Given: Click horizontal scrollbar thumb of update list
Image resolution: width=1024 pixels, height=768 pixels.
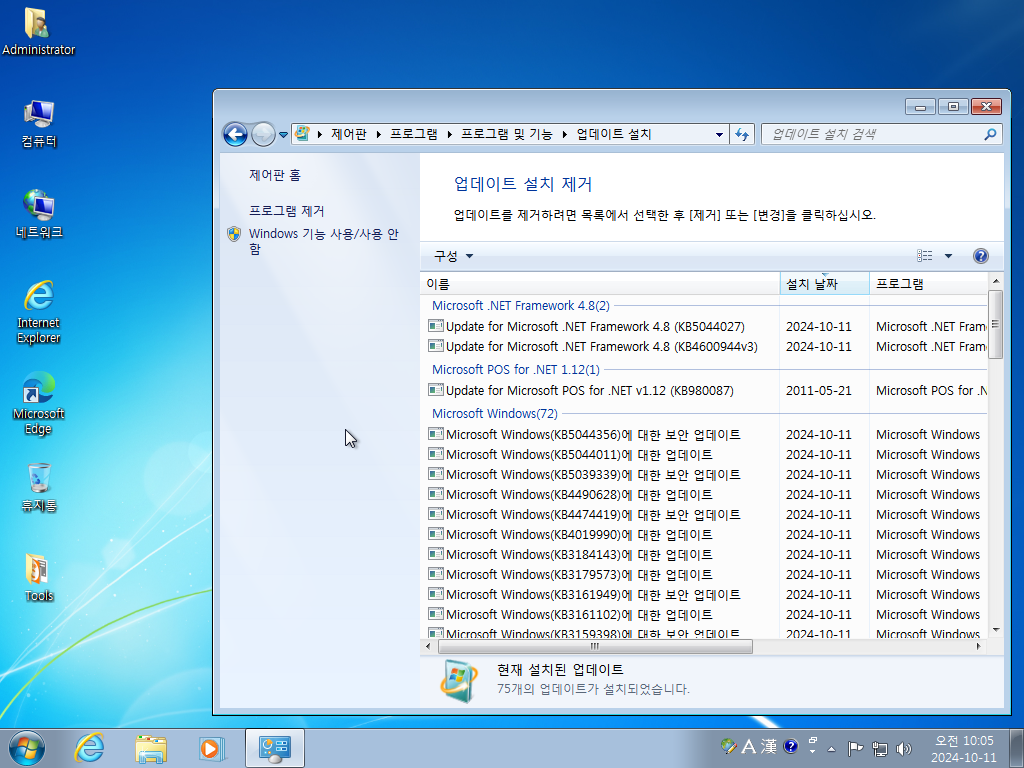Looking at the screenshot, I should tap(595, 647).
